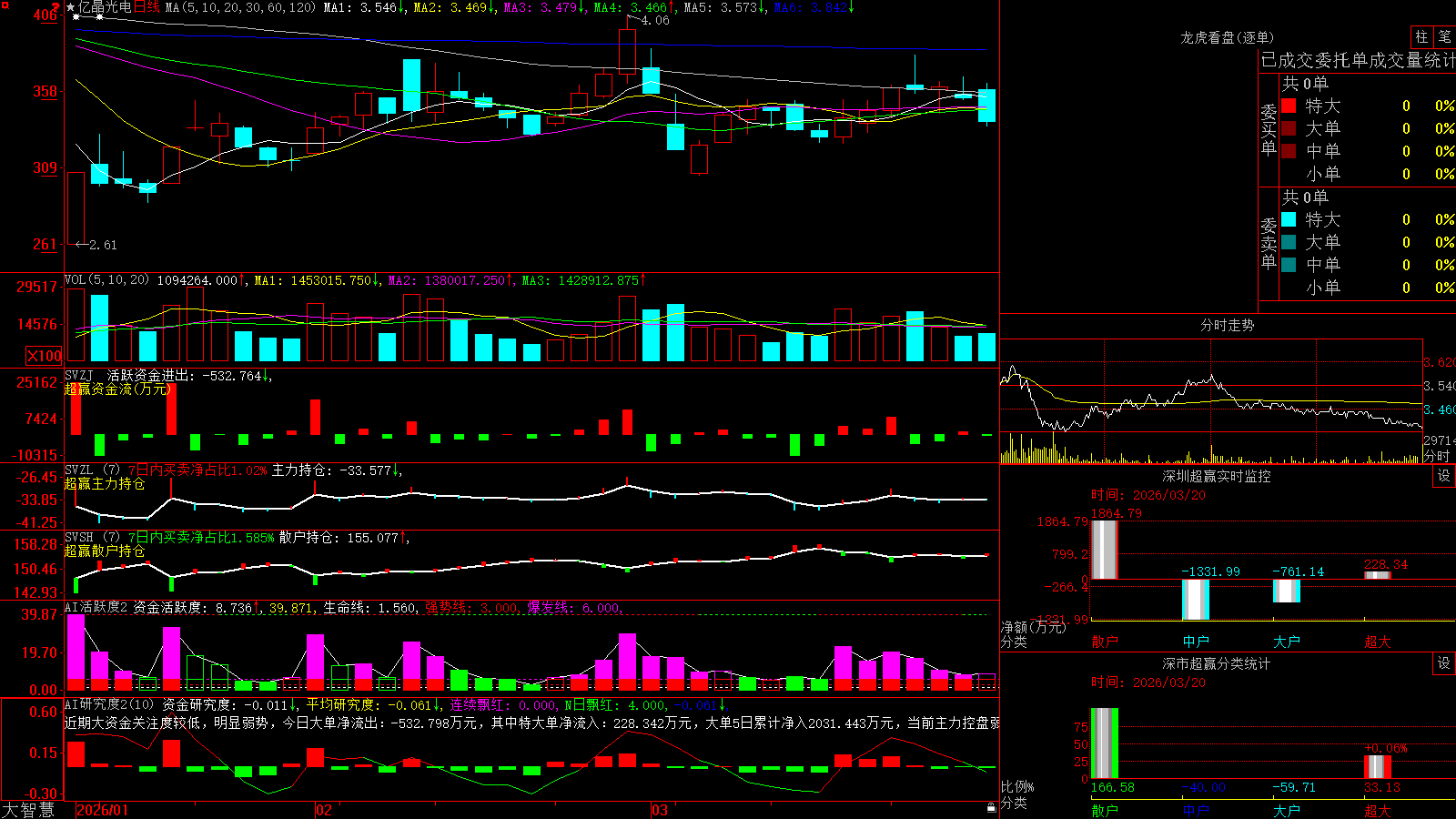This screenshot has height=819, width=1456.
Task: Click the 中户 -1331.99 bar in the net-amount chart
Action: pyautogui.click(x=1196, y=600)
